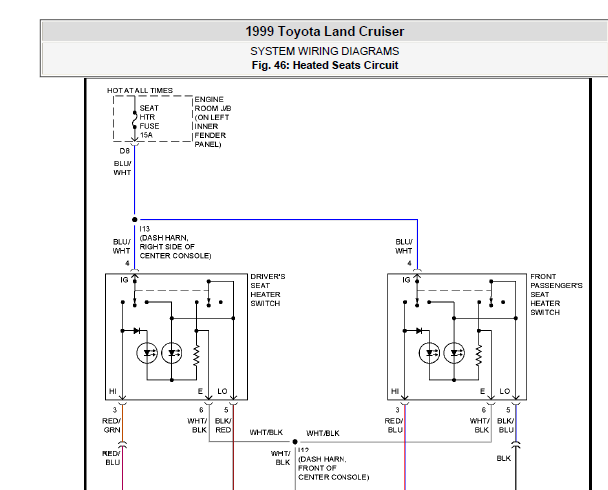Select the "HOT AT ALL TIMES" label
The width and height of the screenshot is (608, 490).
(140, 90)
